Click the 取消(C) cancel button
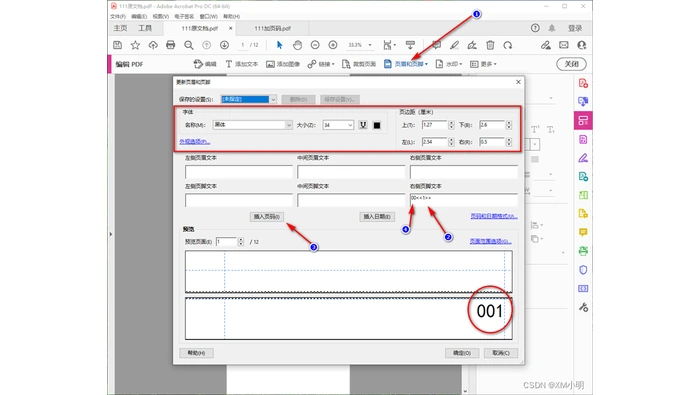Image resolution: width=700 pixels, height=395 pixels. [500, 353]
